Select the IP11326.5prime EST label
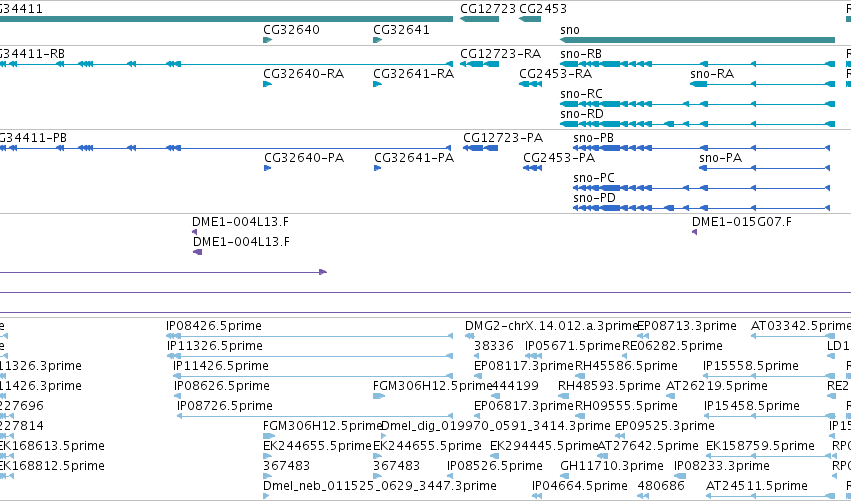 tap(215, 346)
